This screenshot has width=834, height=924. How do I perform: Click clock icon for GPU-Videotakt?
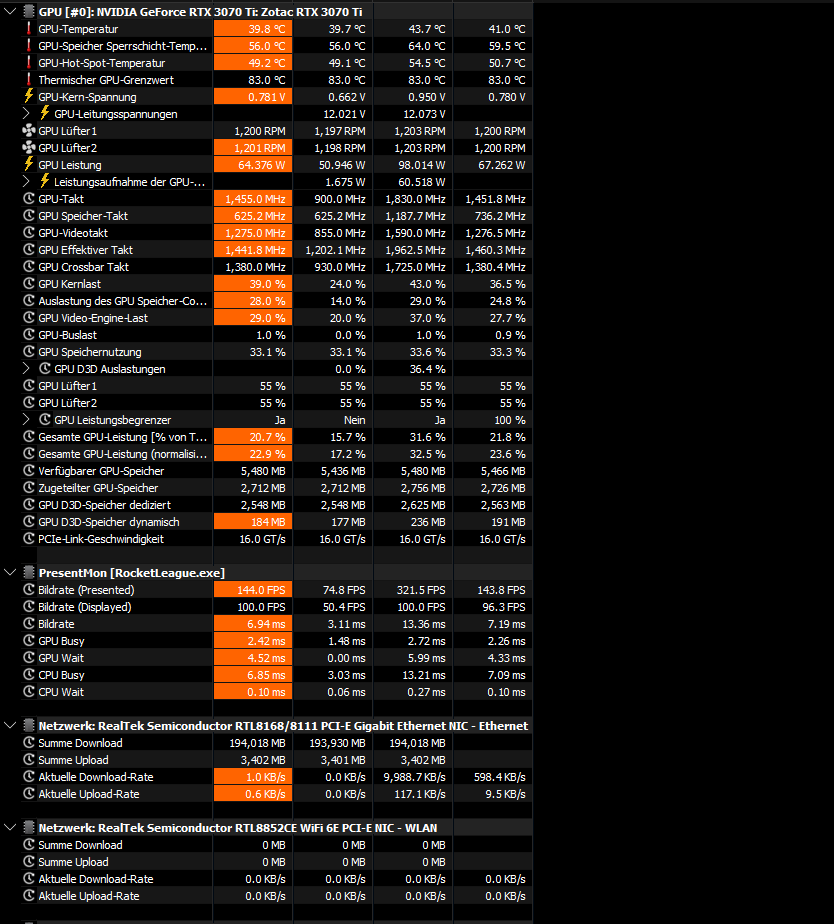coord(28,232)
